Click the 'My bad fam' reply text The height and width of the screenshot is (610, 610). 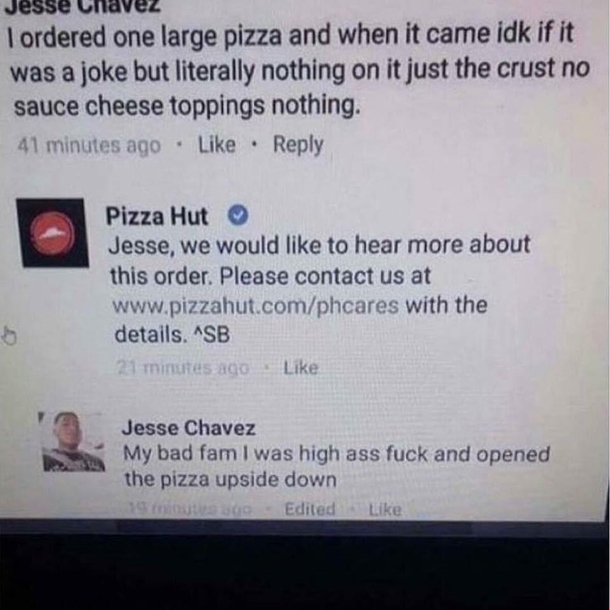pyautogui.click(x=337, y=466)
